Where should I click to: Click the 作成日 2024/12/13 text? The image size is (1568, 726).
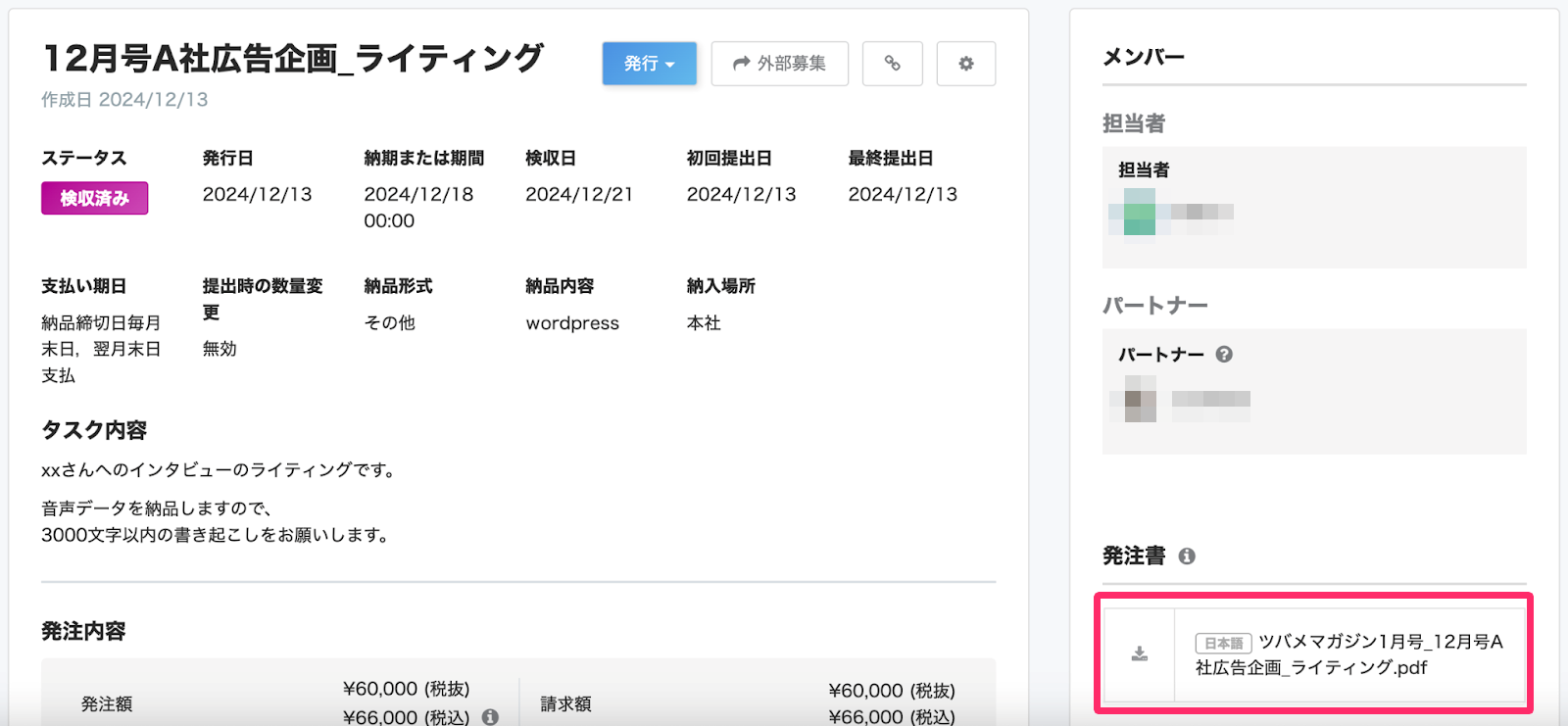pyautogui.click(x=124, y=100)
